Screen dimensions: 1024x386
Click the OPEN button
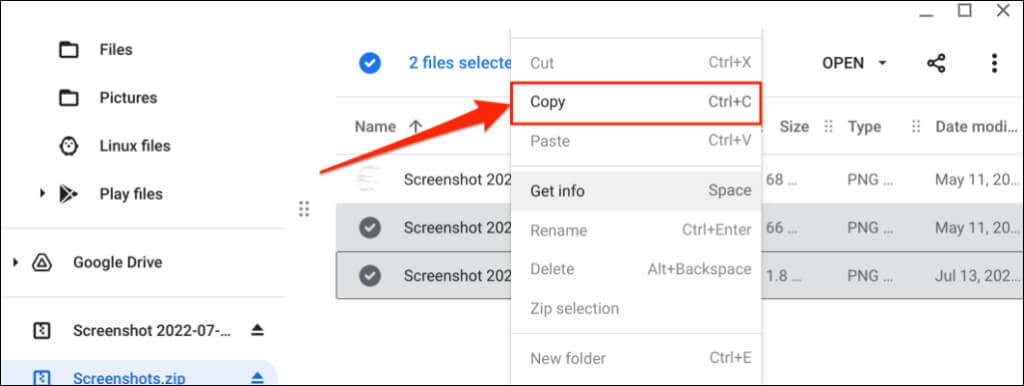[x=842, y=63]
